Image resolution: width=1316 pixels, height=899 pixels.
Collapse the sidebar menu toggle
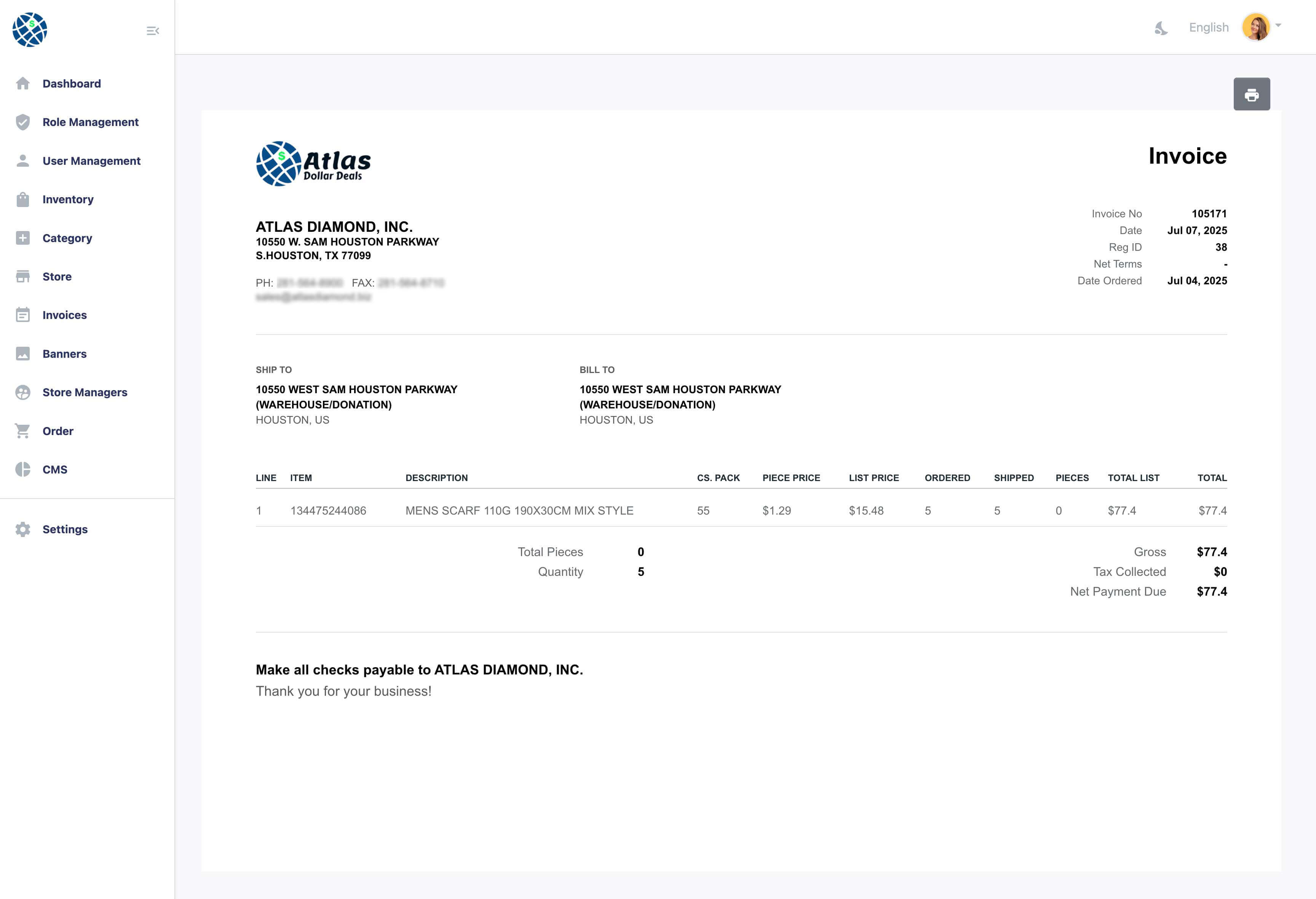tap(152, 30)
